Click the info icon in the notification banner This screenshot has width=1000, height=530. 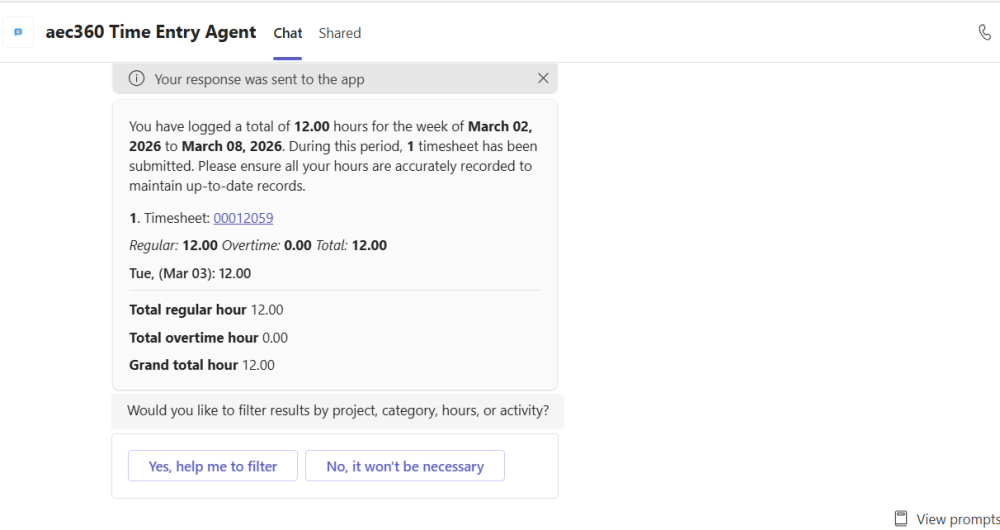[136, 79]
